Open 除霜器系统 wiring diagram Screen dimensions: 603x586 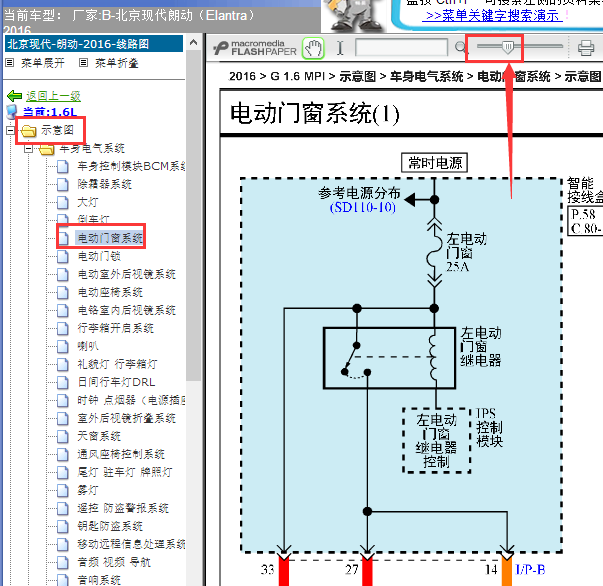pyautogui.click(x=105, y=184)
